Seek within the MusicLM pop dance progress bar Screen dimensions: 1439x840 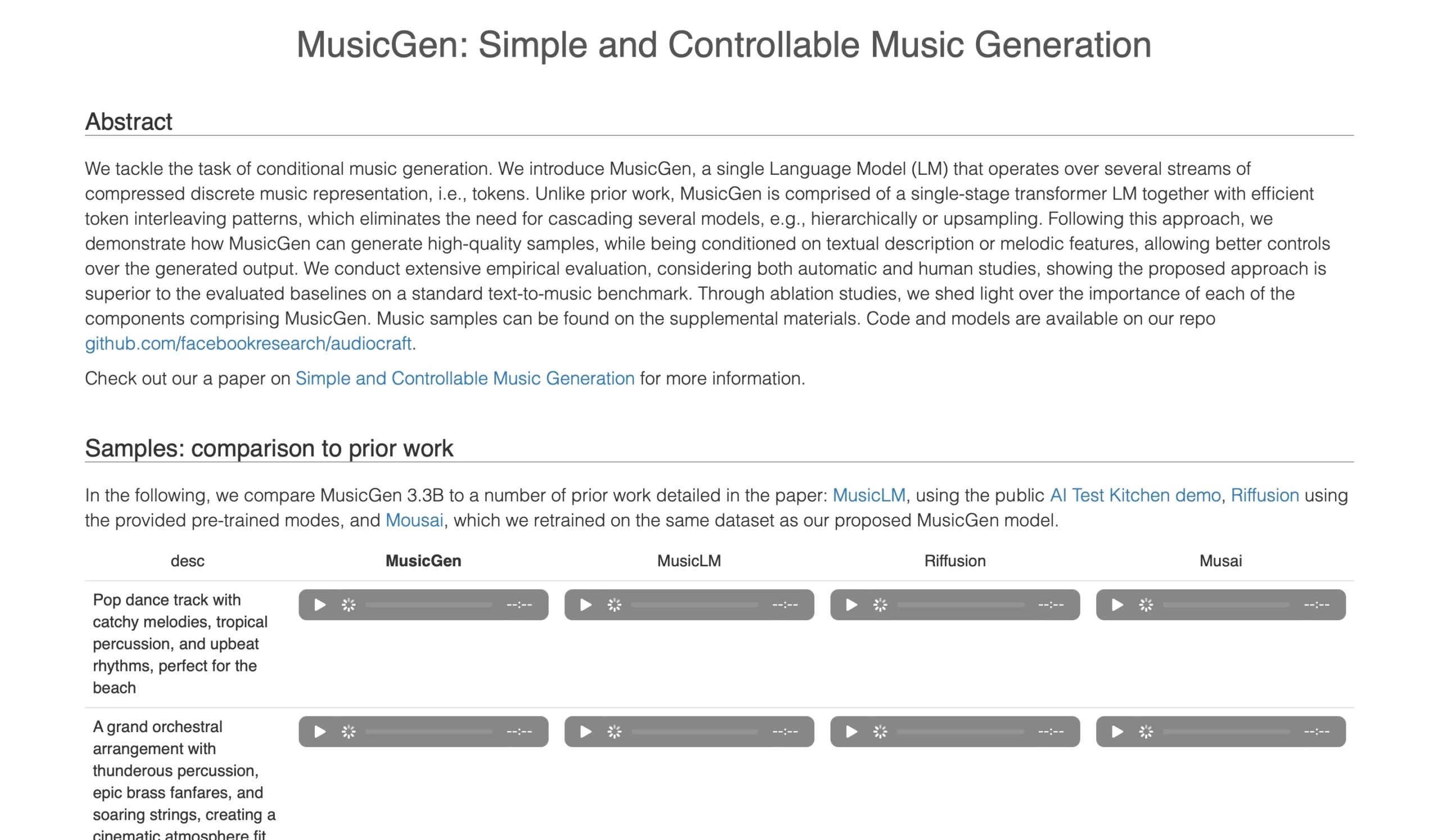pos(694,605)
